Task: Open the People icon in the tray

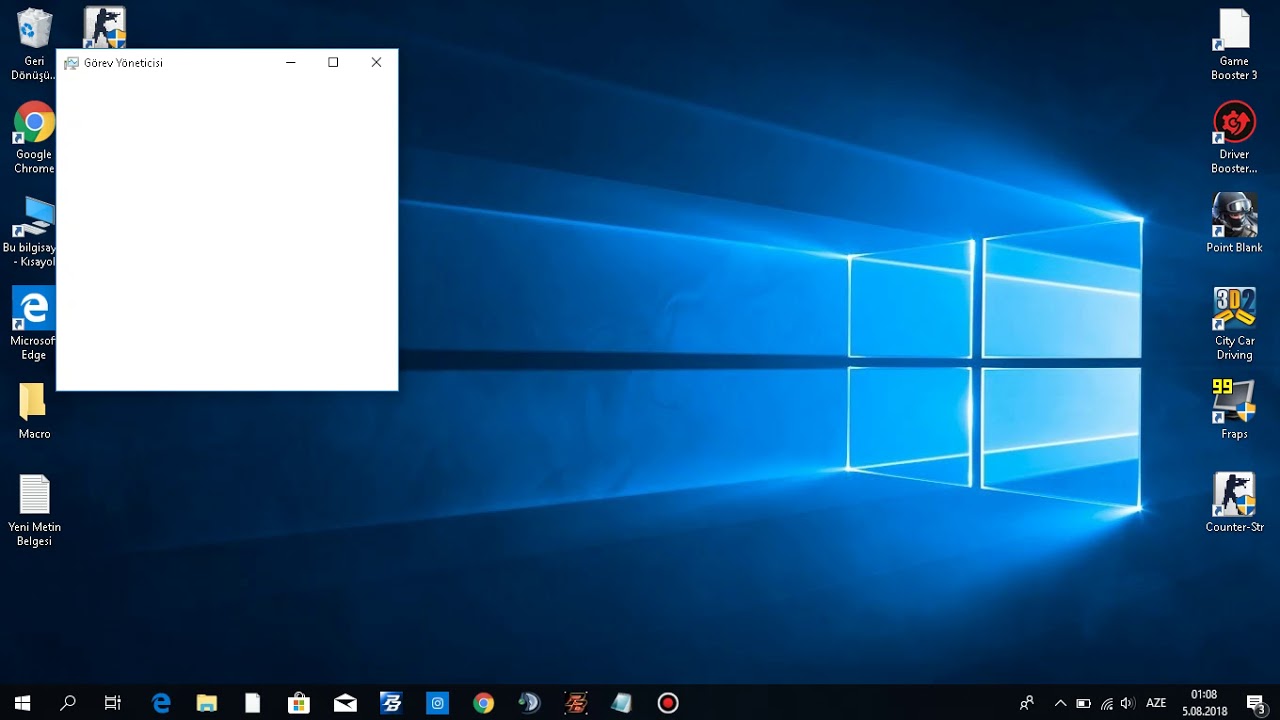Action: coord(1027,703)
